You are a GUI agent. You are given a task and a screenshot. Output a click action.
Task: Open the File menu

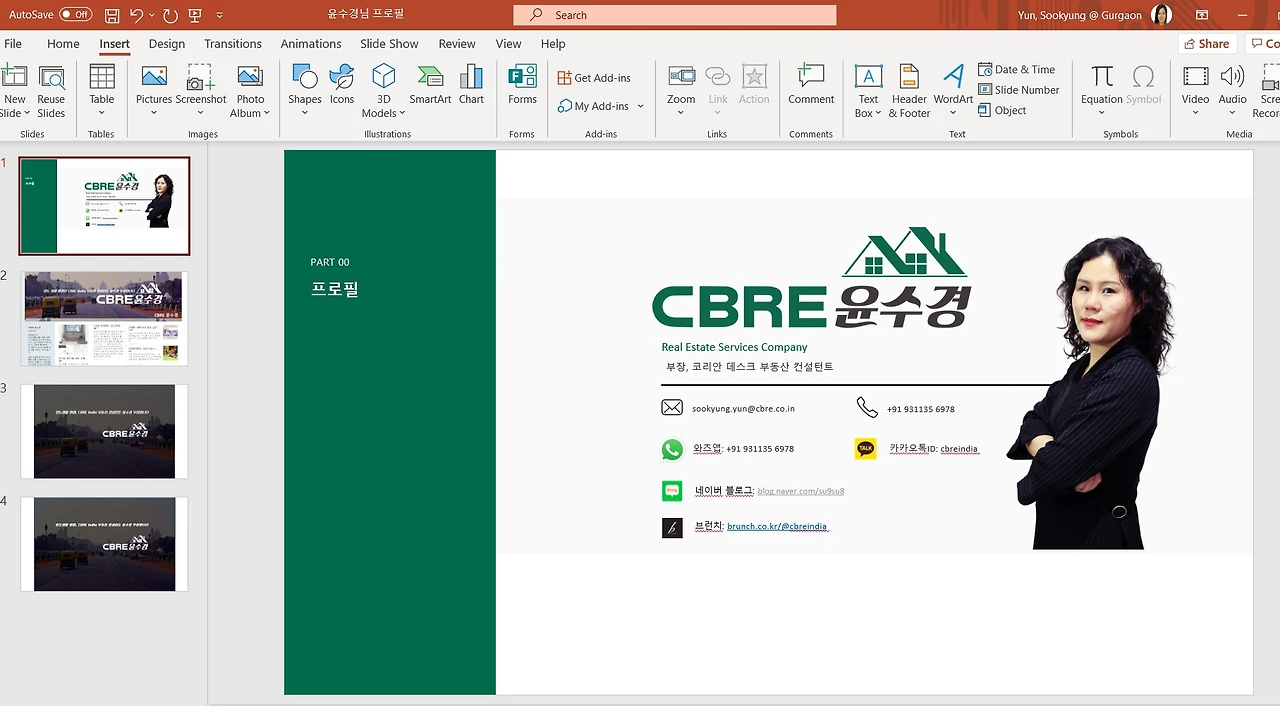pos(13,44)
